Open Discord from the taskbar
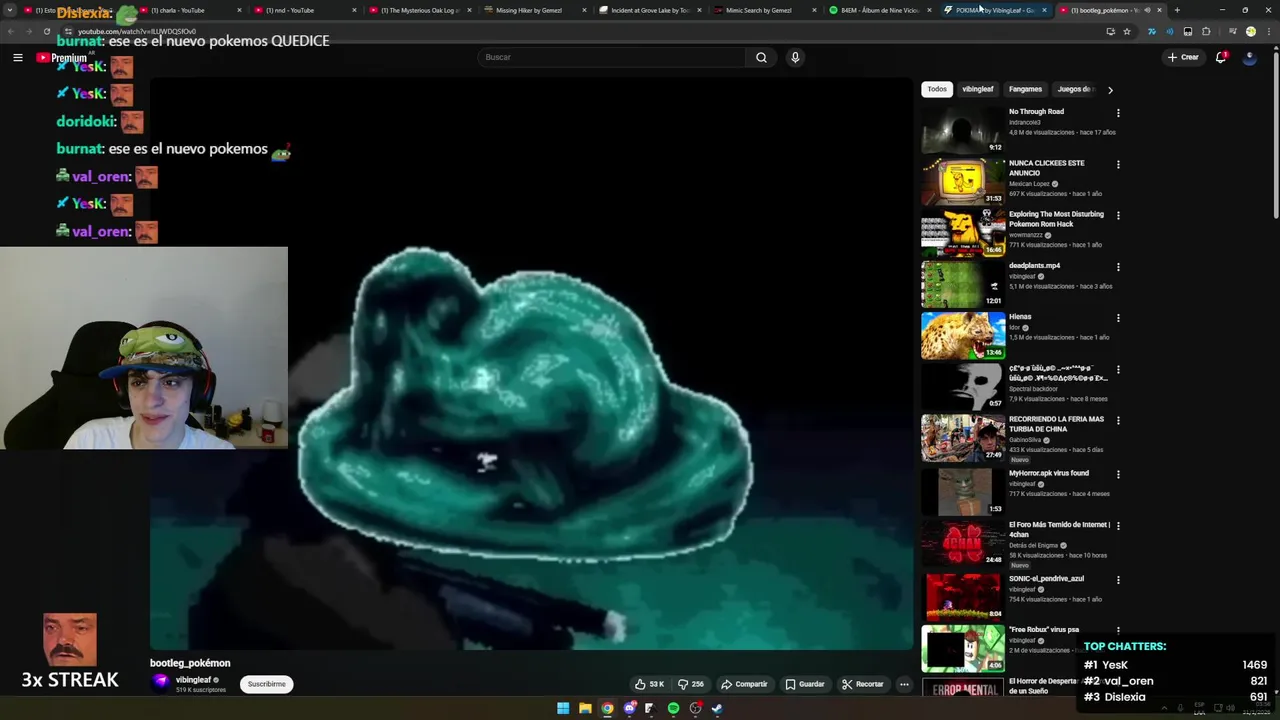 tap(629, 708)
